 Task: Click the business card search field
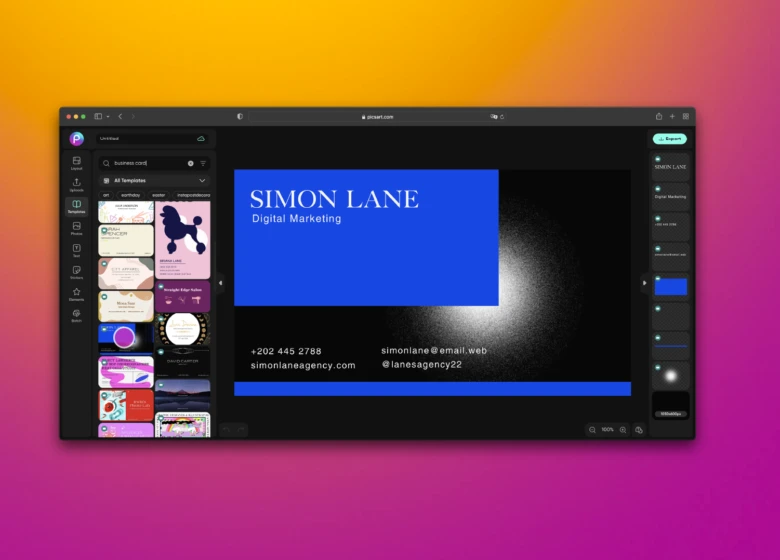145,163
